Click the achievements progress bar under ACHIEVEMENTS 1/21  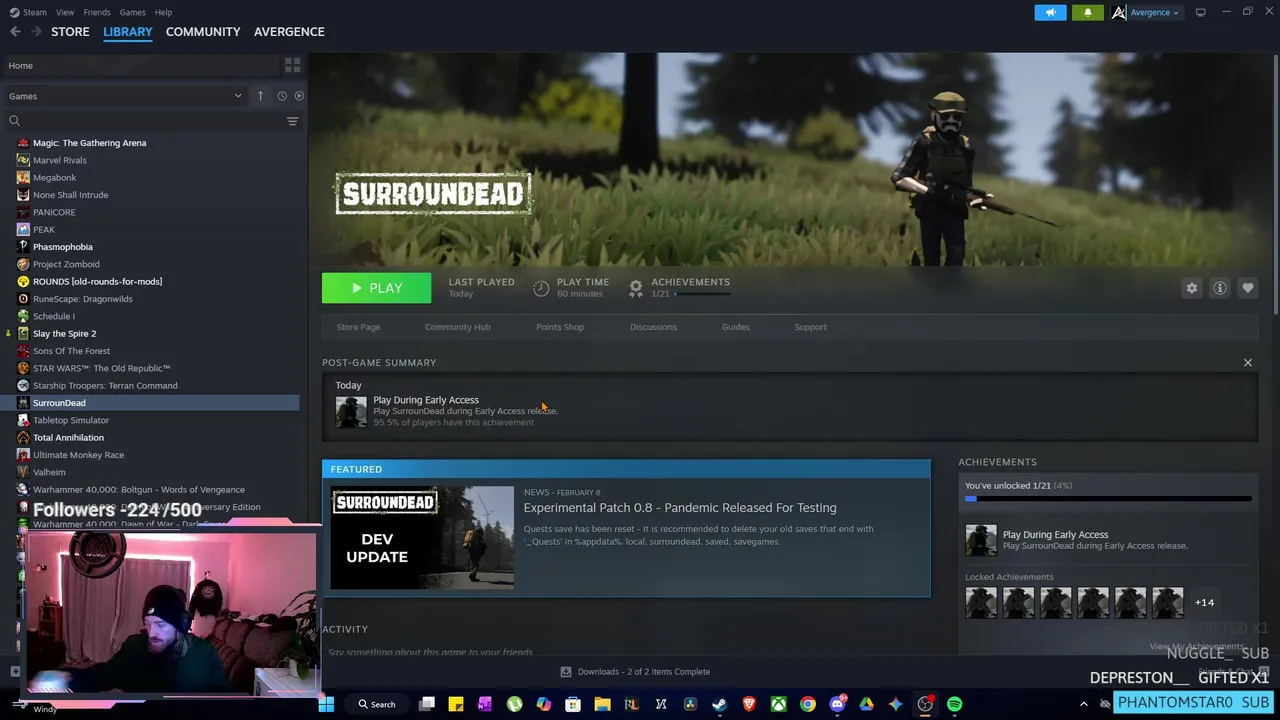click(x=703, y=294)
